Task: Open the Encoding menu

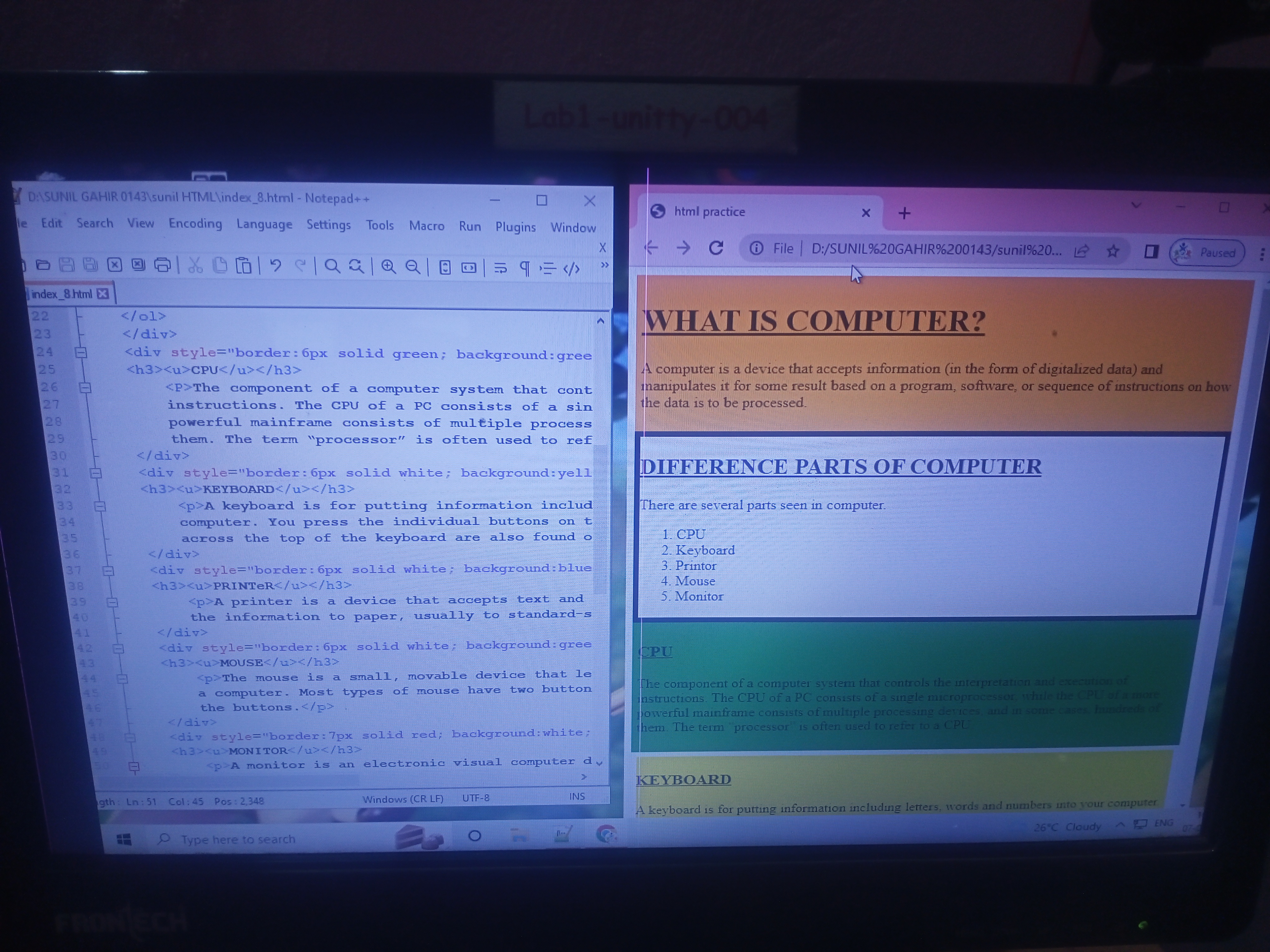Action: pyautogui.click(x=195, y=223)
